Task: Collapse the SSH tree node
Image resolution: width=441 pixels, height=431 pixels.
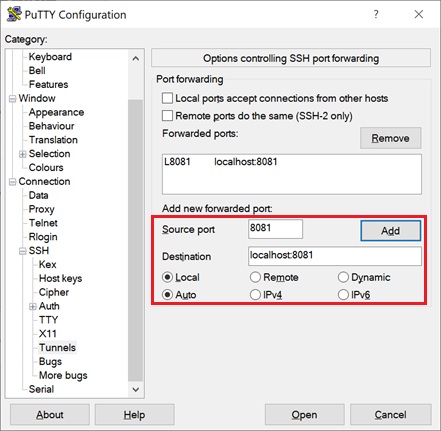Action: (22, 251)
